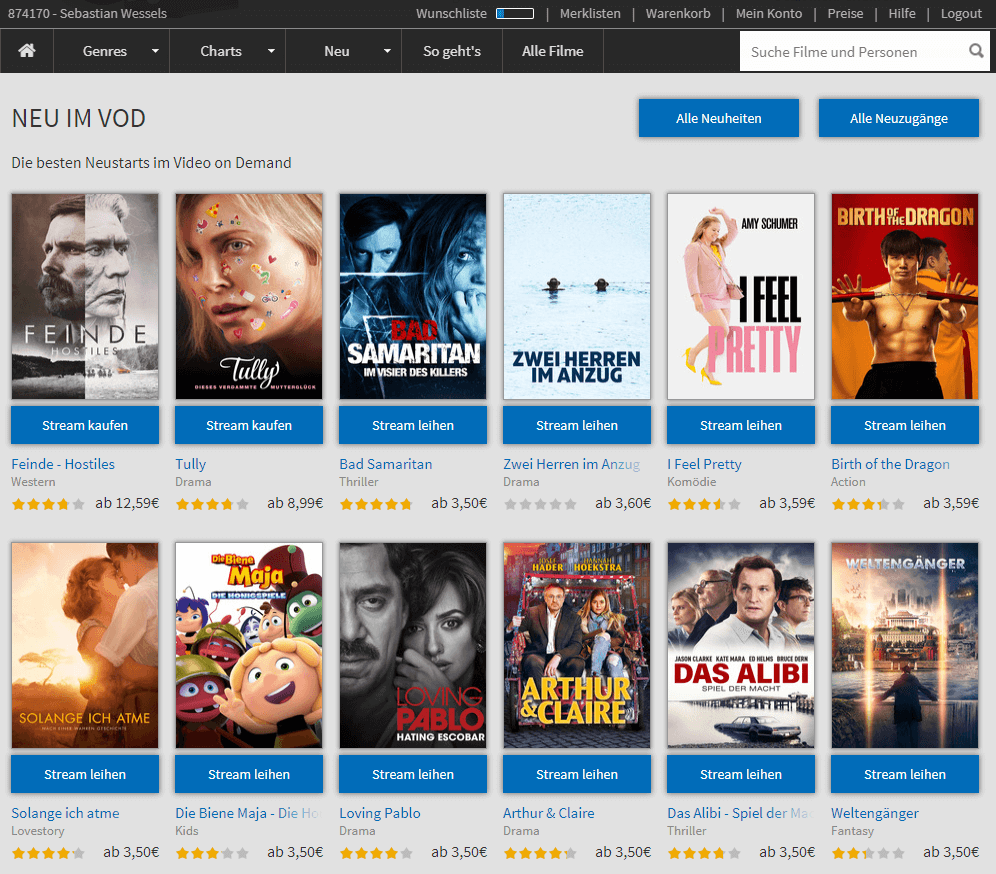Expand the Genres dropdown arrow

coord(155,51)
